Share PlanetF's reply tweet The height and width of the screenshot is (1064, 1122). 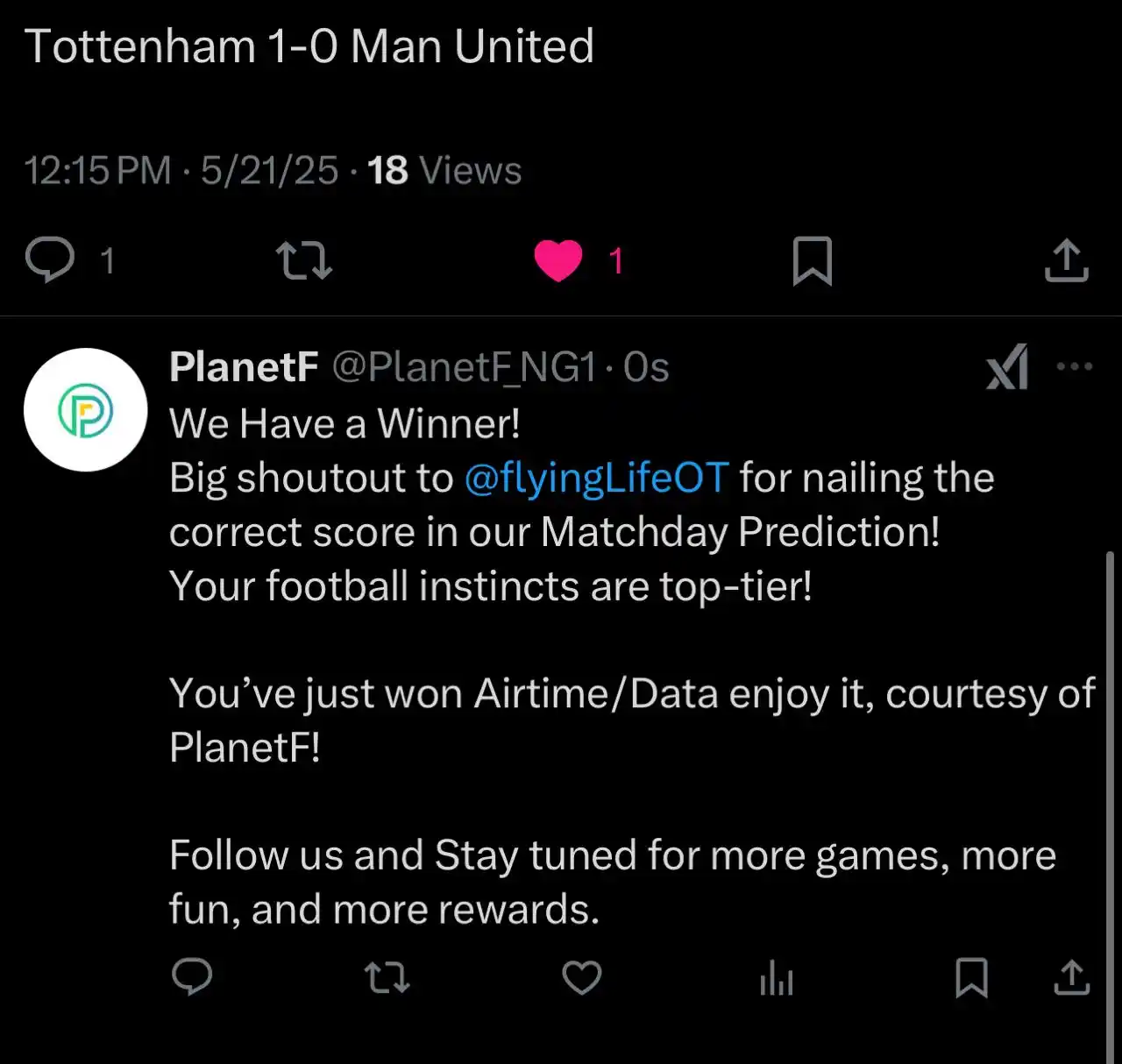pos(1071,976)
